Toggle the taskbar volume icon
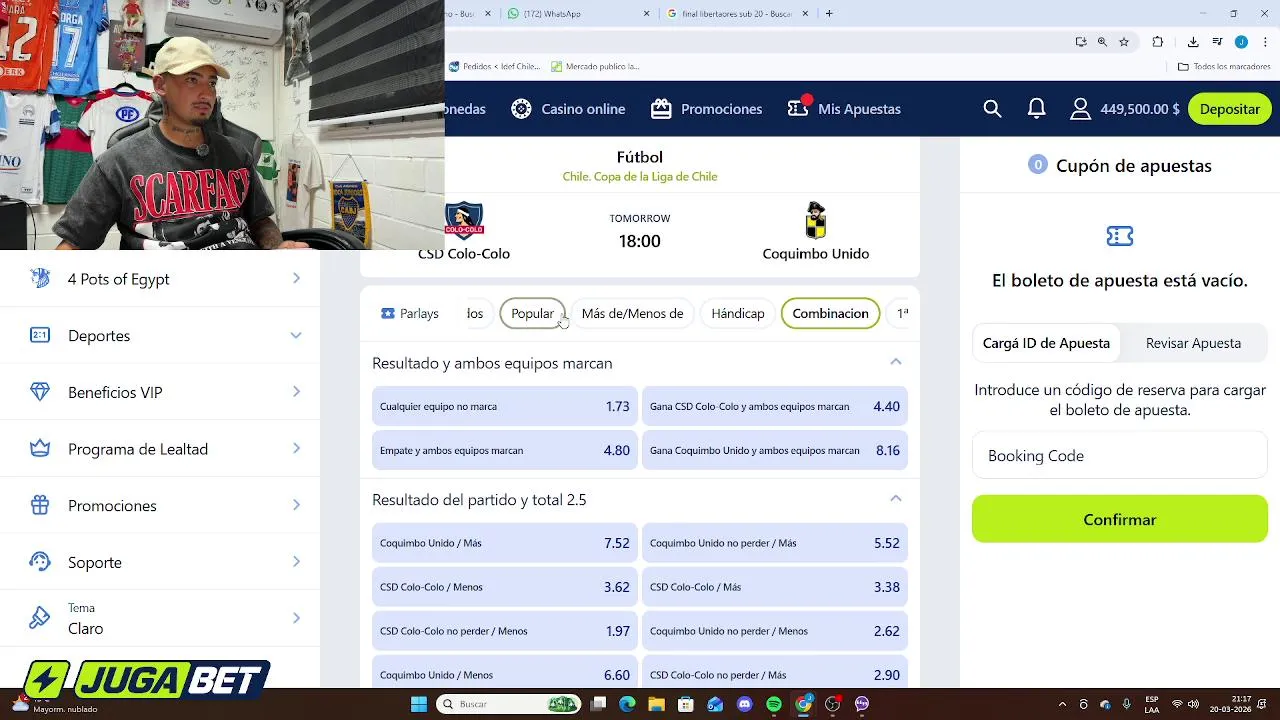 coord(1193,704)
